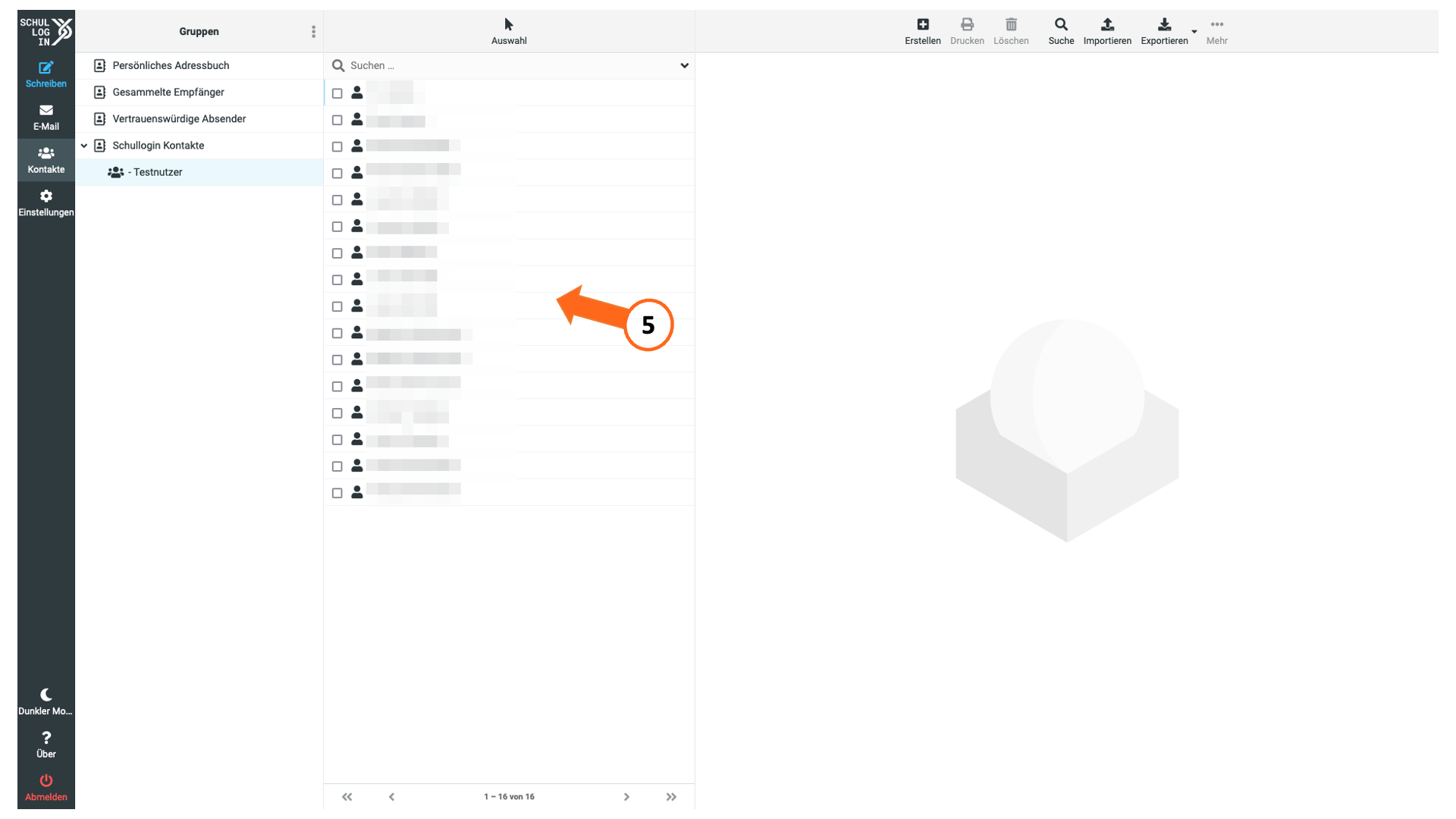Open the Kontakte section
Screen dimensions: 1456x819
46,160
